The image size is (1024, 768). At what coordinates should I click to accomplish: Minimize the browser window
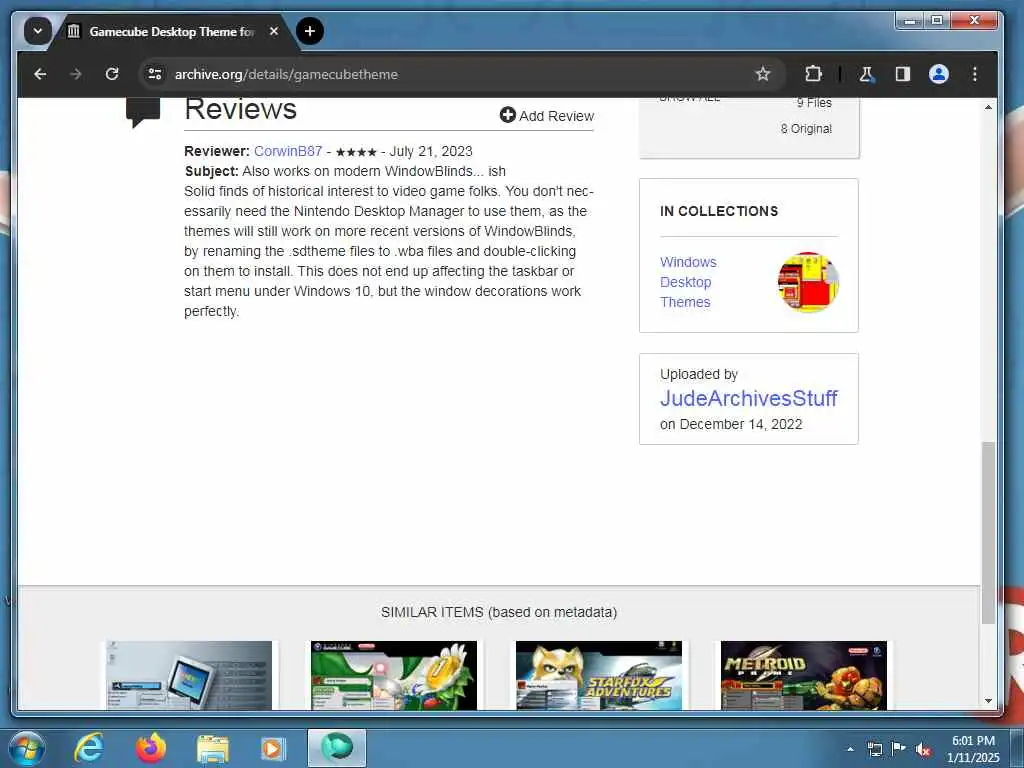910,21
